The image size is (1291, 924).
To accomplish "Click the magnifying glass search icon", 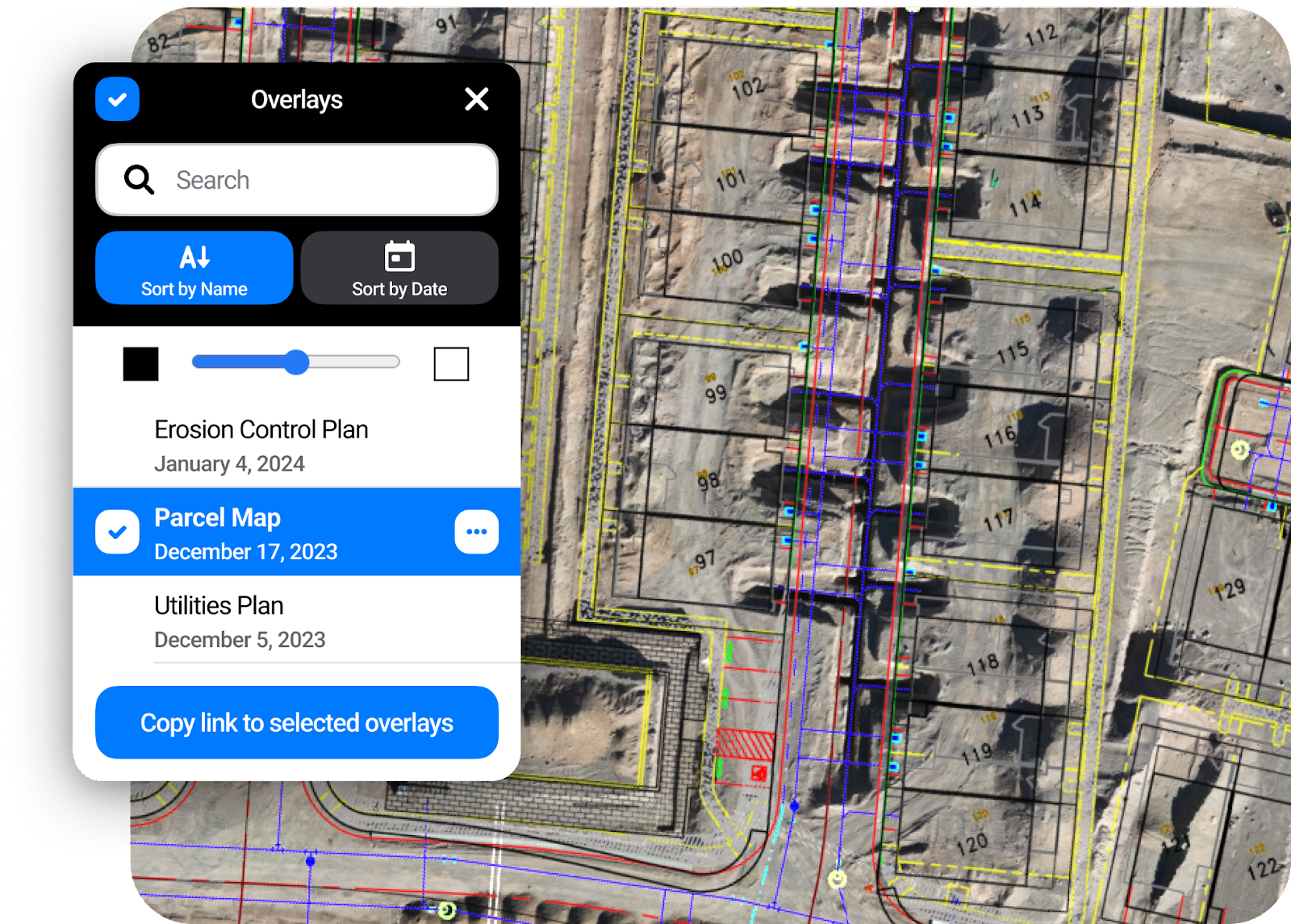I will (x=139, y=180).
